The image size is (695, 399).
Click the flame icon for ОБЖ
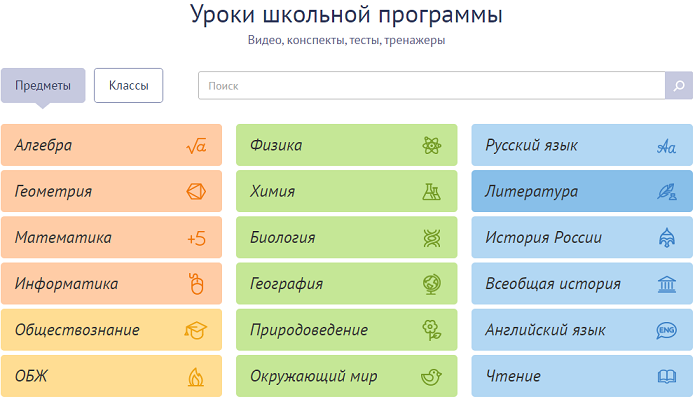[195, 377]
